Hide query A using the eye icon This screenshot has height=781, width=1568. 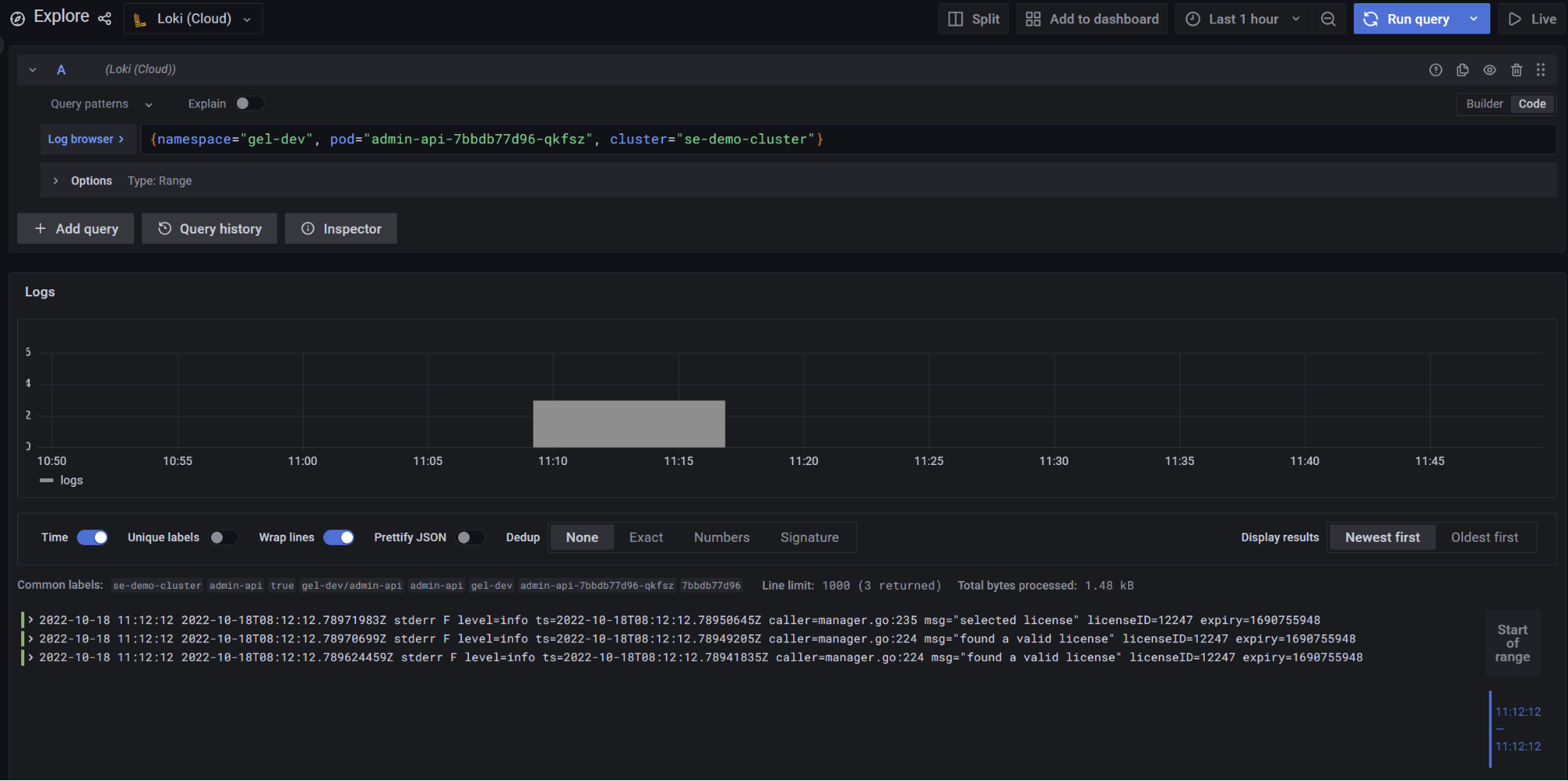pyautogui.click(x=1489, y=70)
